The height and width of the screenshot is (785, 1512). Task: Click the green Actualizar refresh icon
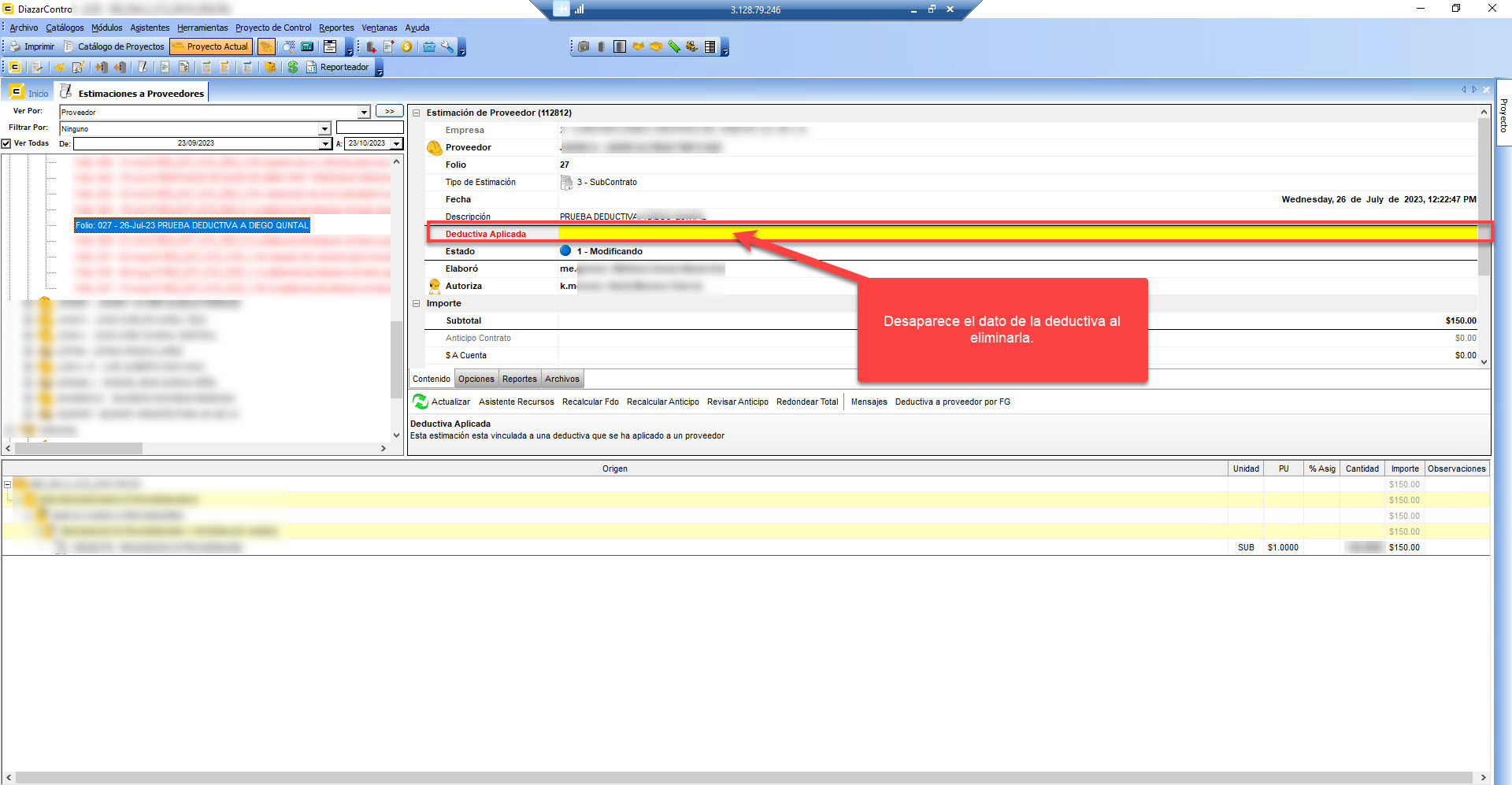click(x=421, y=402)
